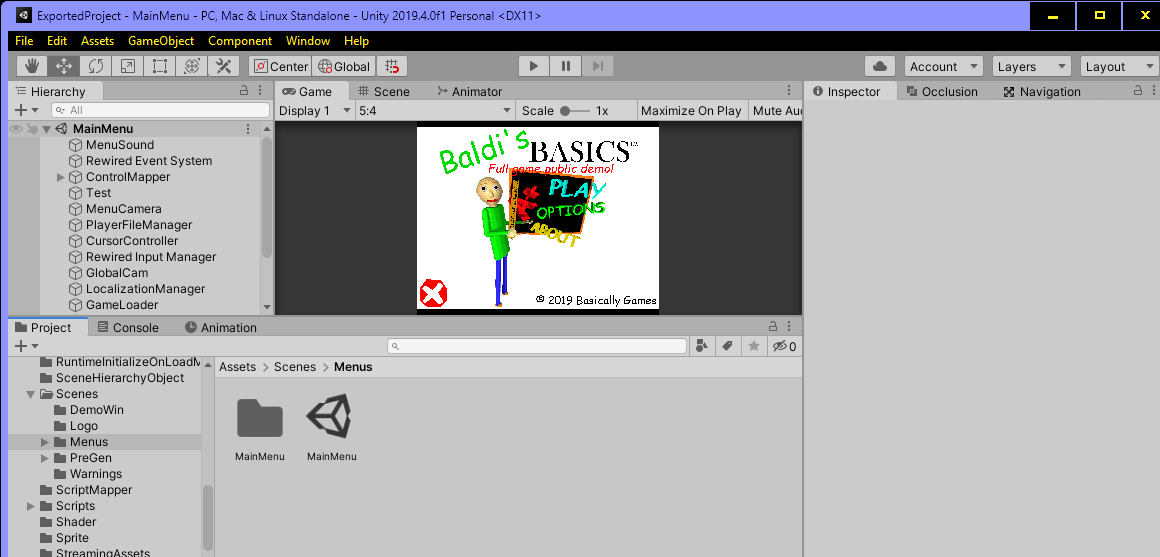
Task: Switch to the Animator tab
Action: click(470, 91)
